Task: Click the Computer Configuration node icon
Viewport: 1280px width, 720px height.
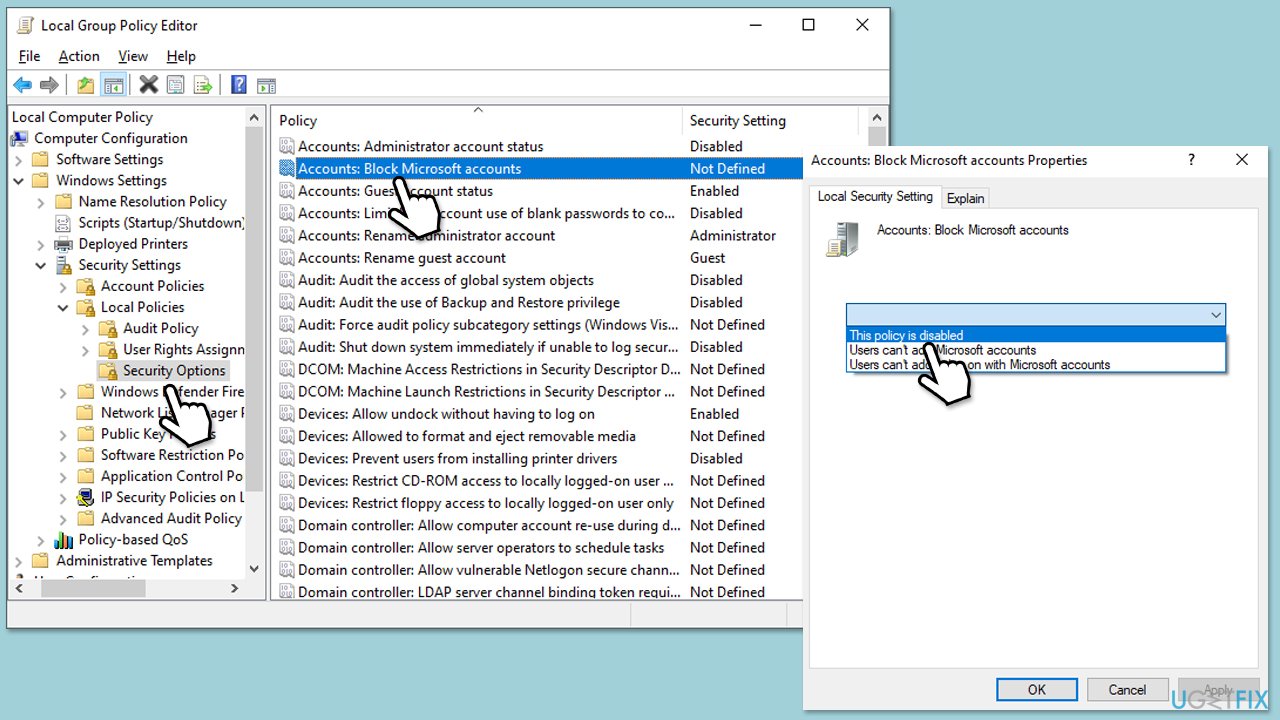Action: [20, 138]
